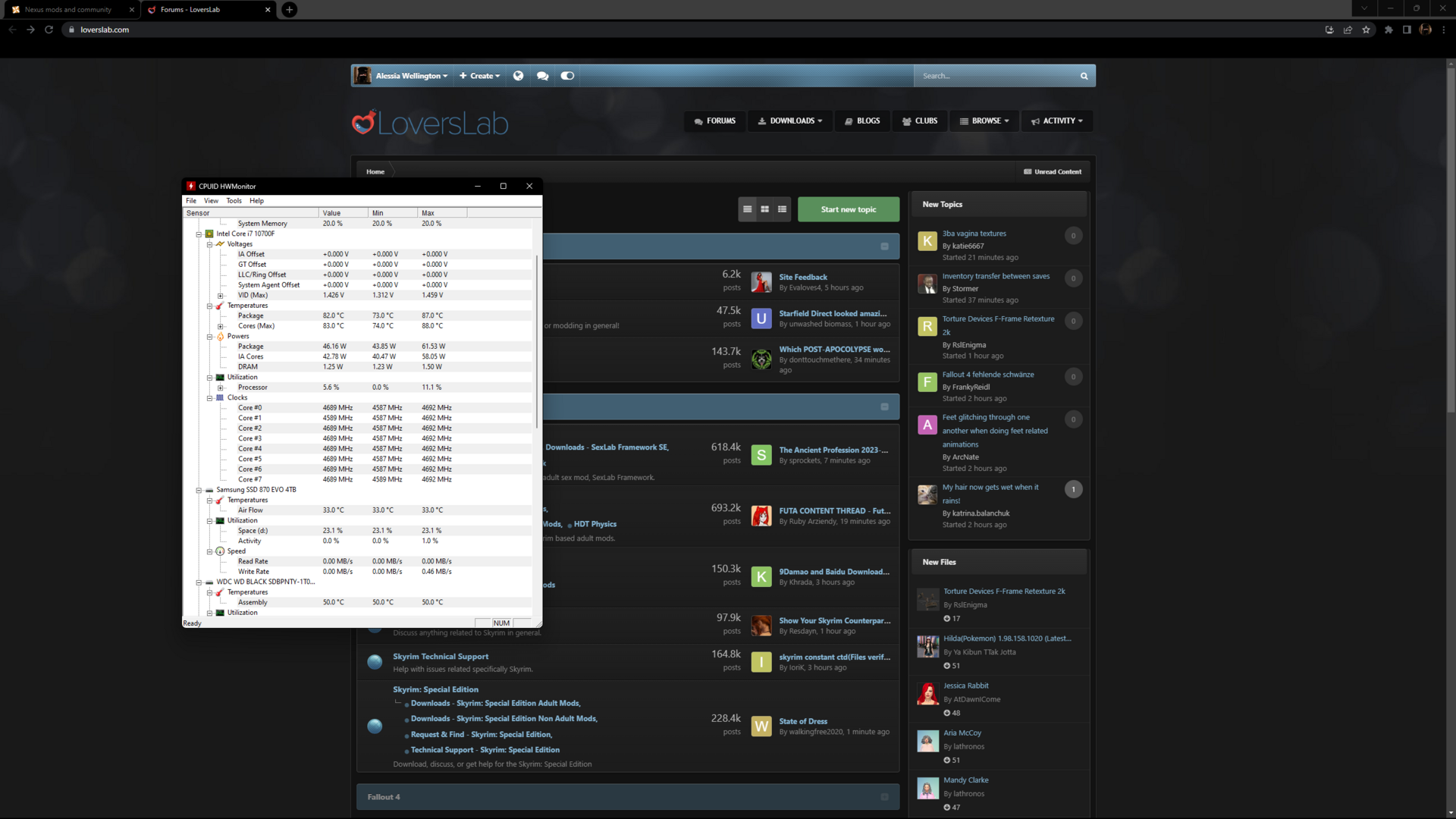Open HWMonitor Tools menu

coord(234,201)
